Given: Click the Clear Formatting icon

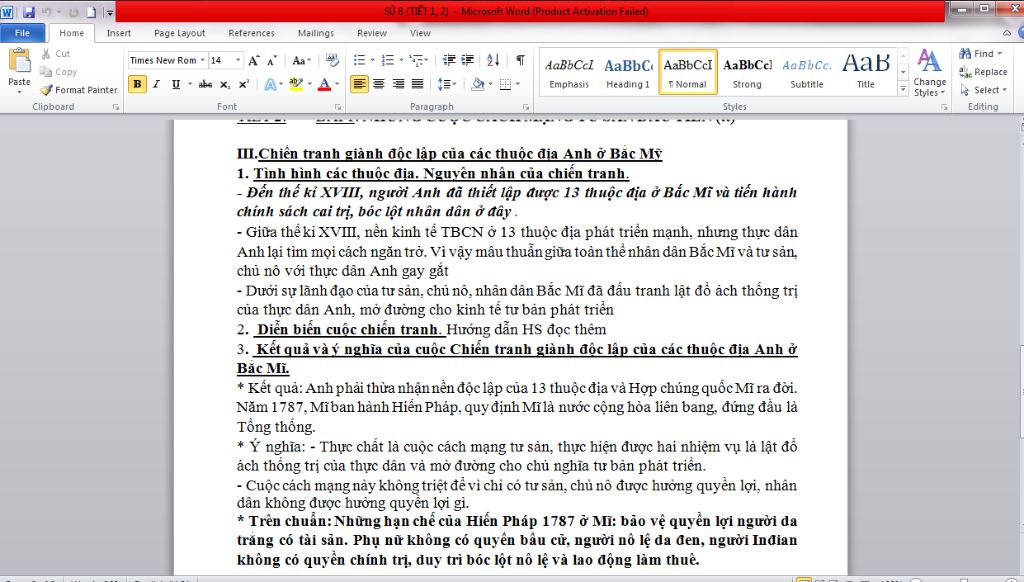Looking at the screenshot, I should point(332,61).
